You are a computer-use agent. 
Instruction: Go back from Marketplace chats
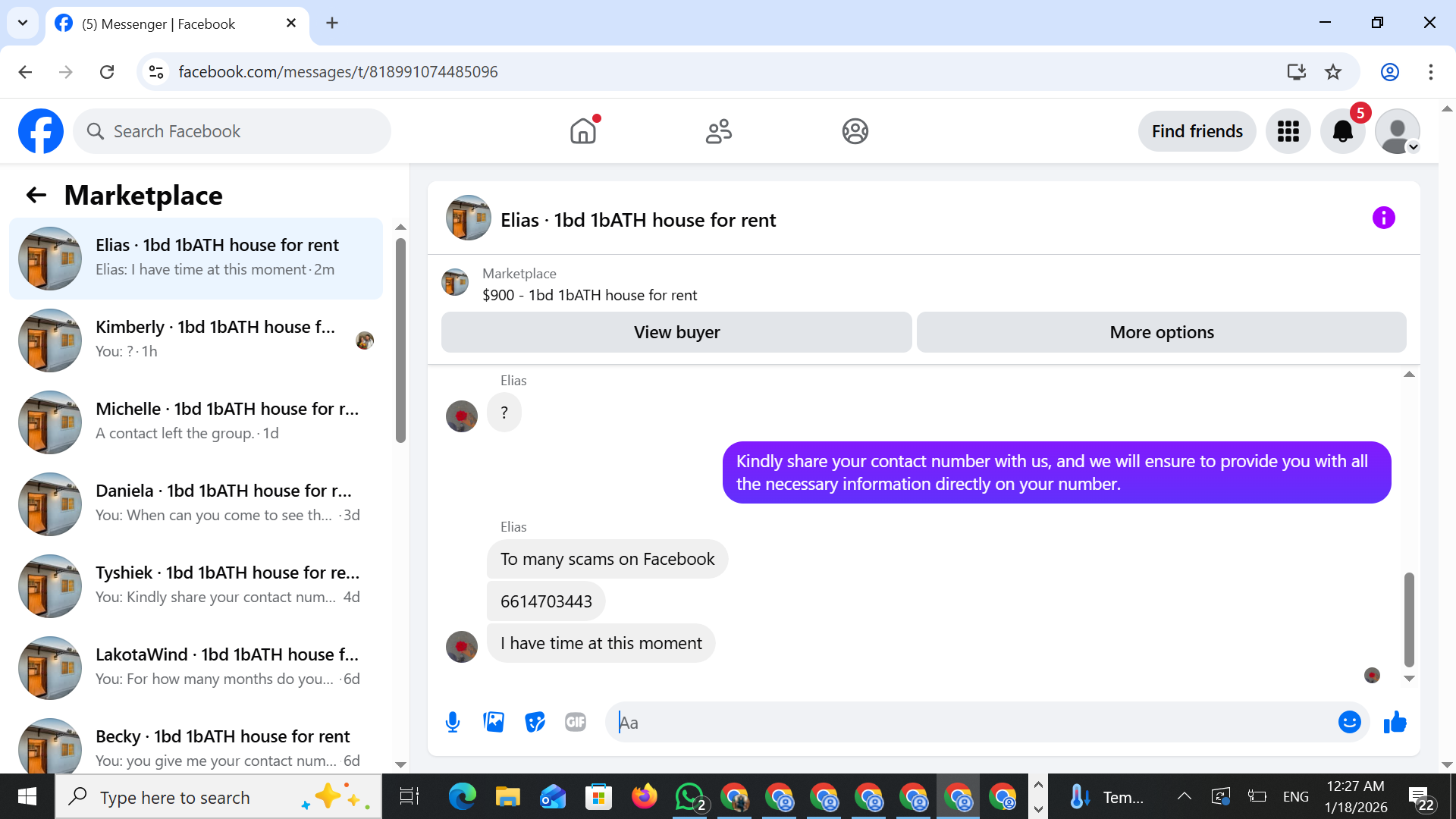36,195
